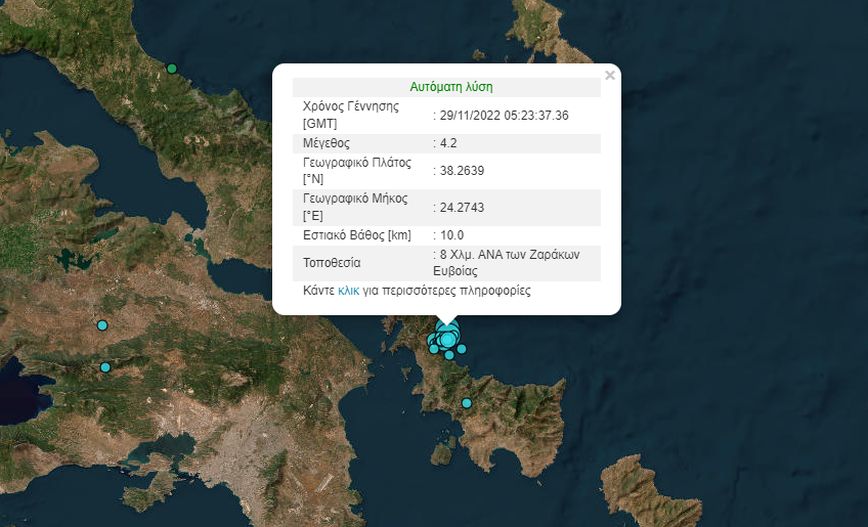Click the green earthquake marker on the map
The image size is (868, 527).
coord(172,69)
